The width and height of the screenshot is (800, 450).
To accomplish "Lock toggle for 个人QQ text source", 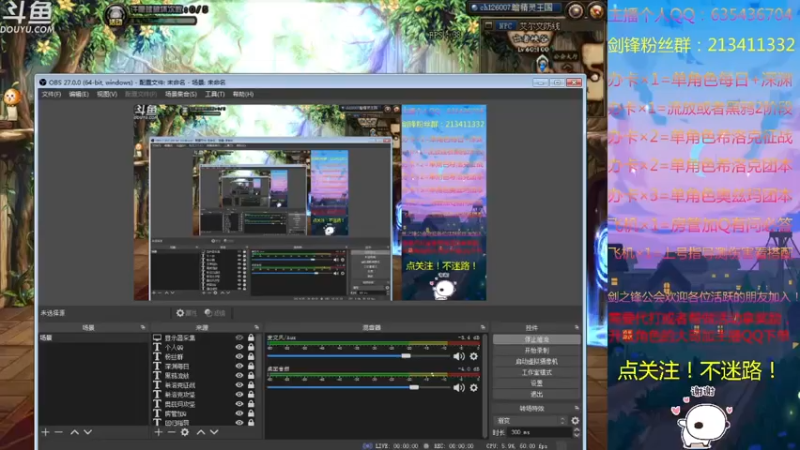I will pos(251,347).
